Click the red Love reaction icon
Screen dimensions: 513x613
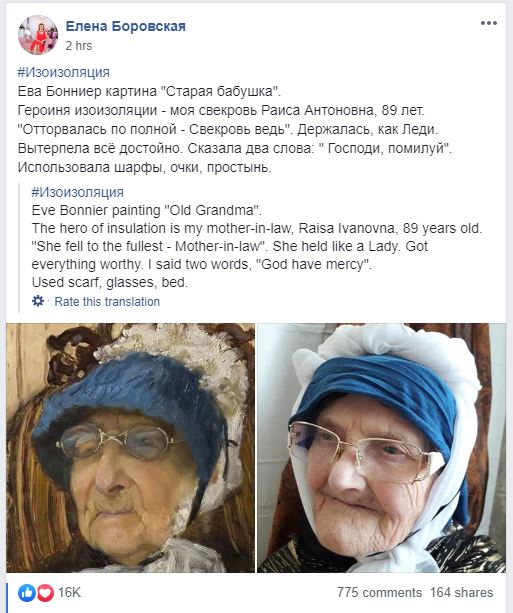(x=45, y=593)
